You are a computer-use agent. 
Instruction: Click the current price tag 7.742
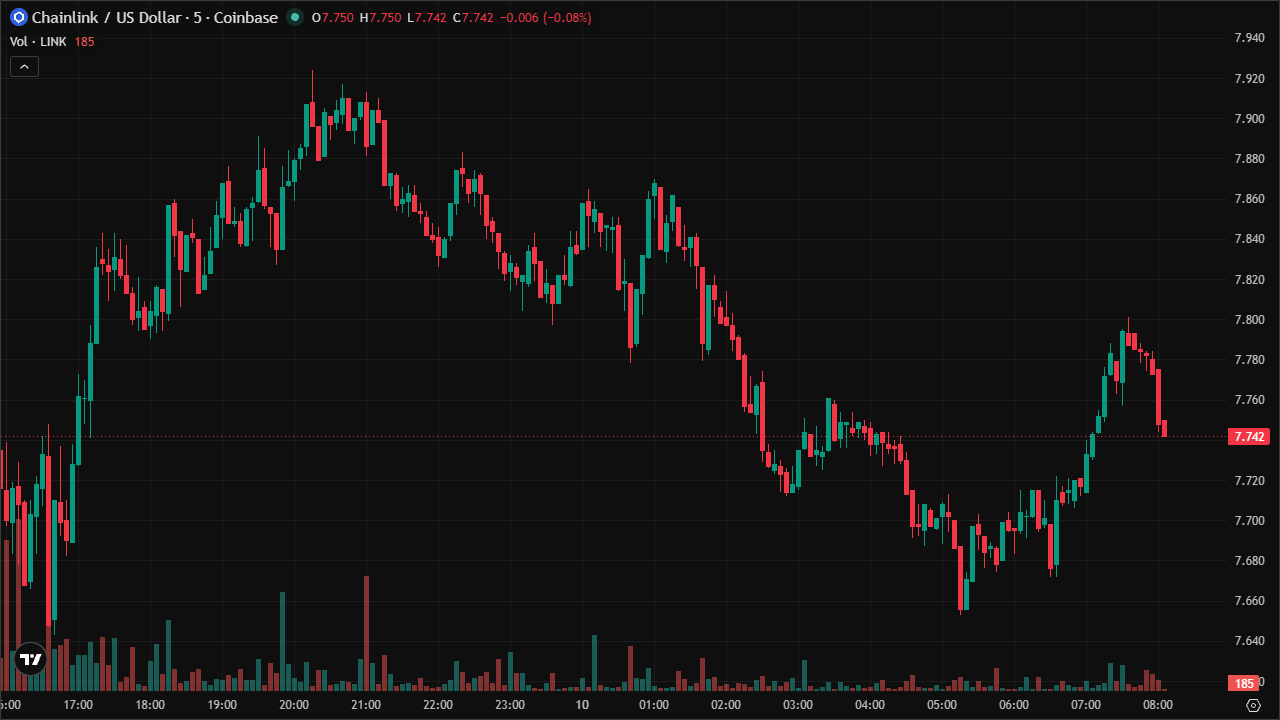tap(1250, 437)
